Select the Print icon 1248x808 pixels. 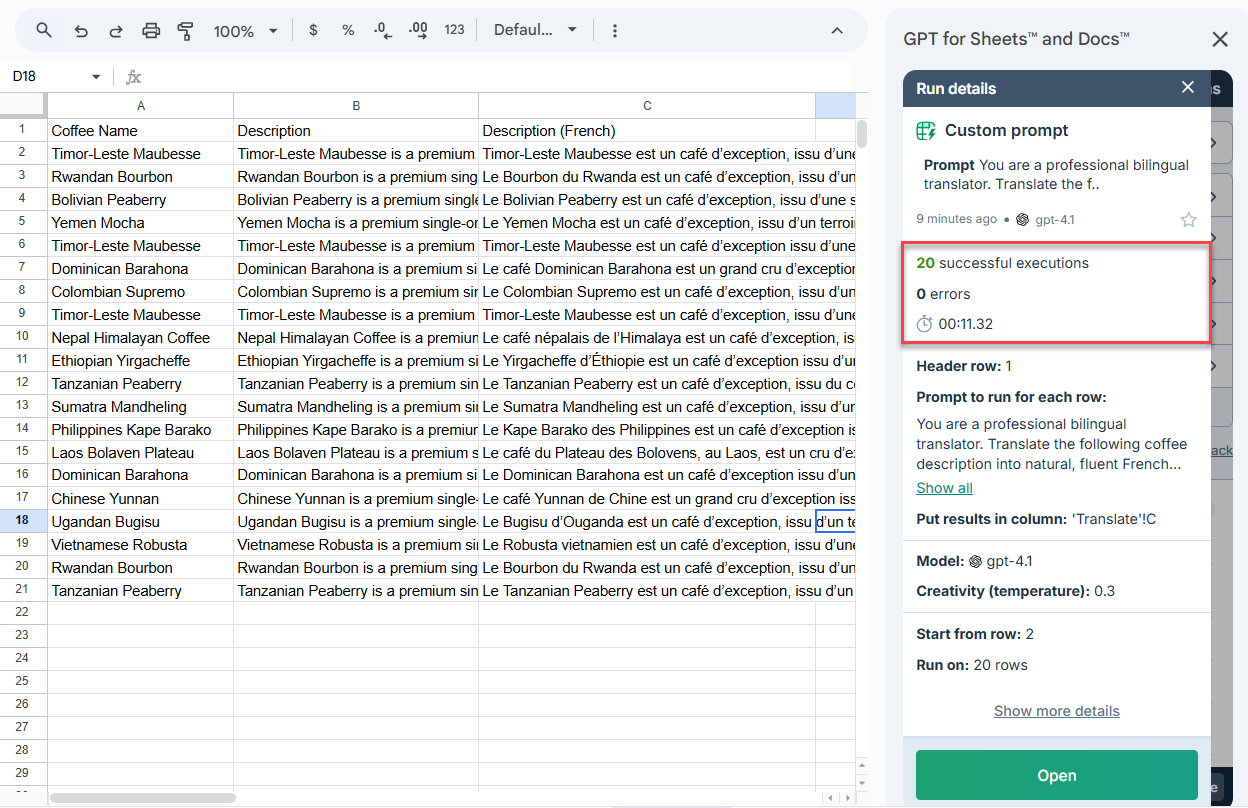151,31
